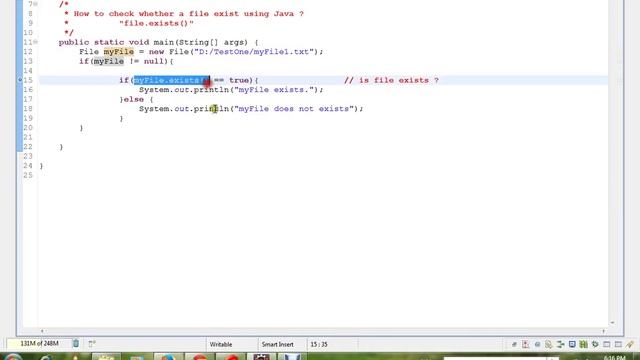Click the blue square status bar icon
640x360 pixels.
pos(572,344)
